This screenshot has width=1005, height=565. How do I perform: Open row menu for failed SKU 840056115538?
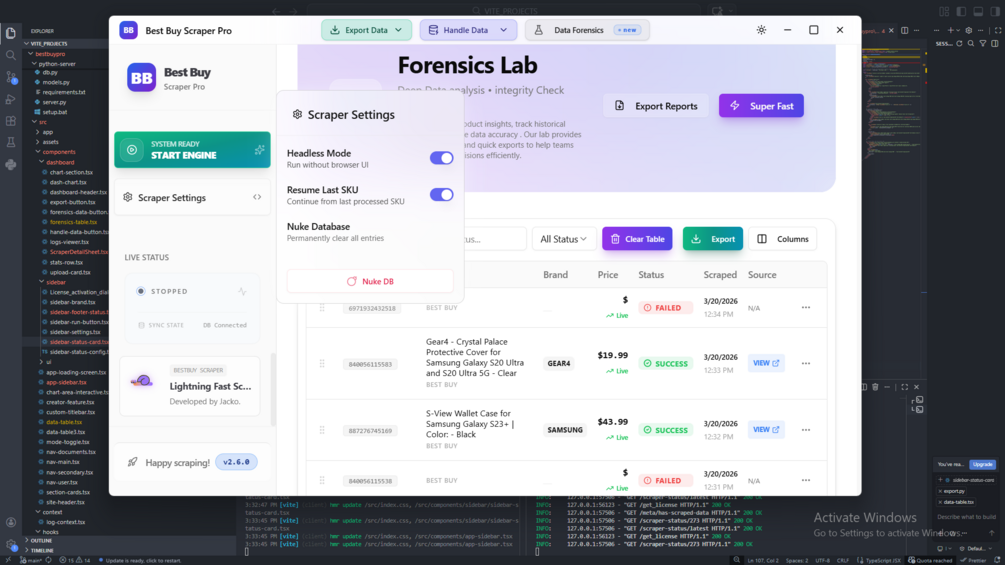(x=806, y=480)
